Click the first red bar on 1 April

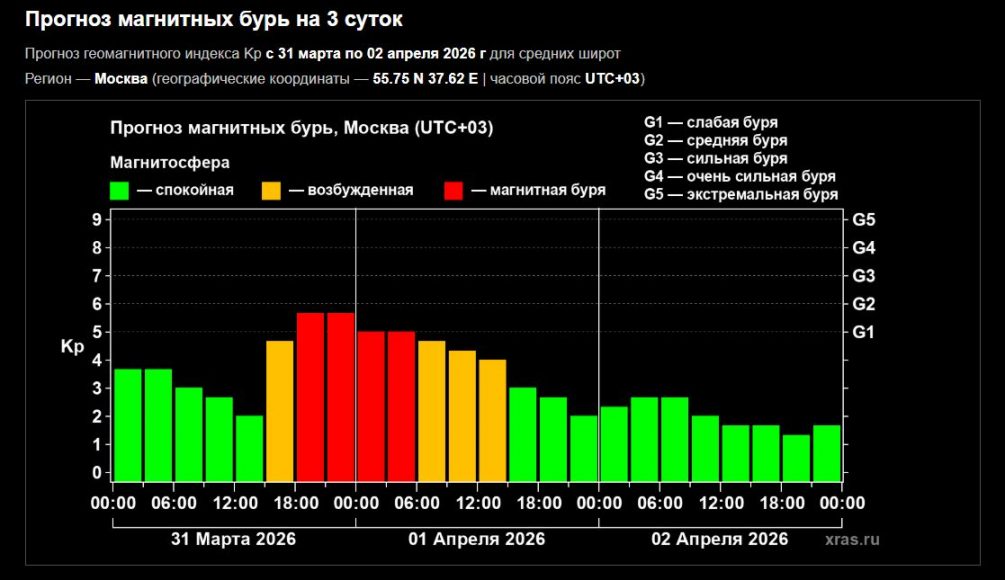[x=371, y=405]
